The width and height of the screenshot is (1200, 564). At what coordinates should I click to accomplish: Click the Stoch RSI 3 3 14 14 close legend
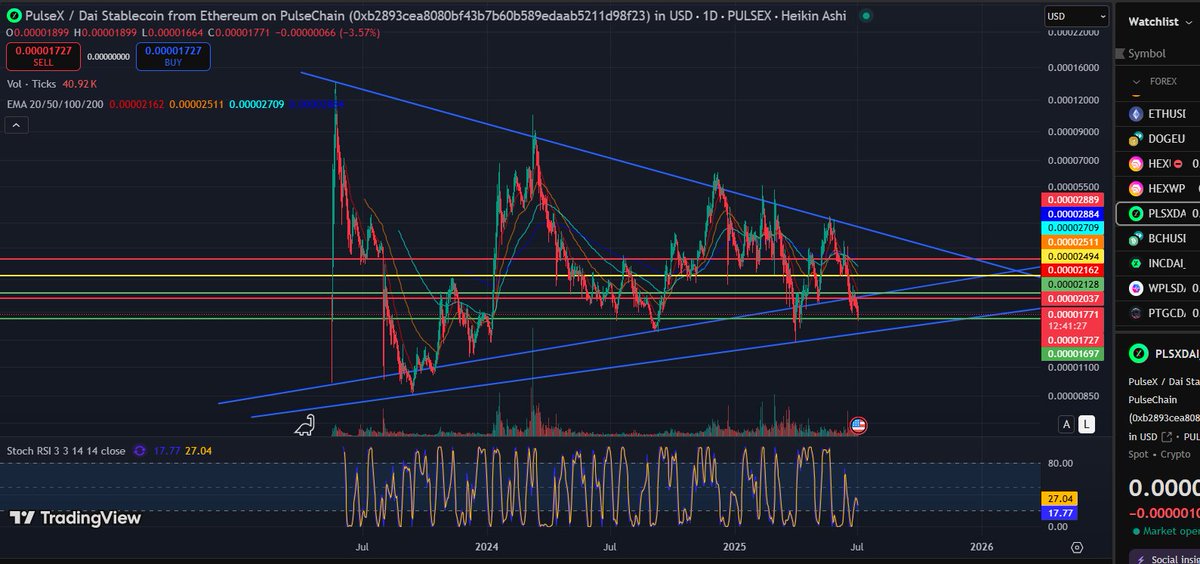67,451
